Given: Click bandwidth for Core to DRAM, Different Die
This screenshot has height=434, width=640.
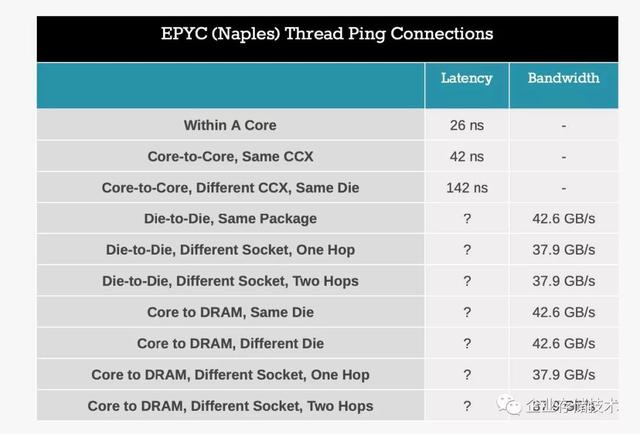Looking at the screenshot, I should pyautogui.click(x=564, y=343).
